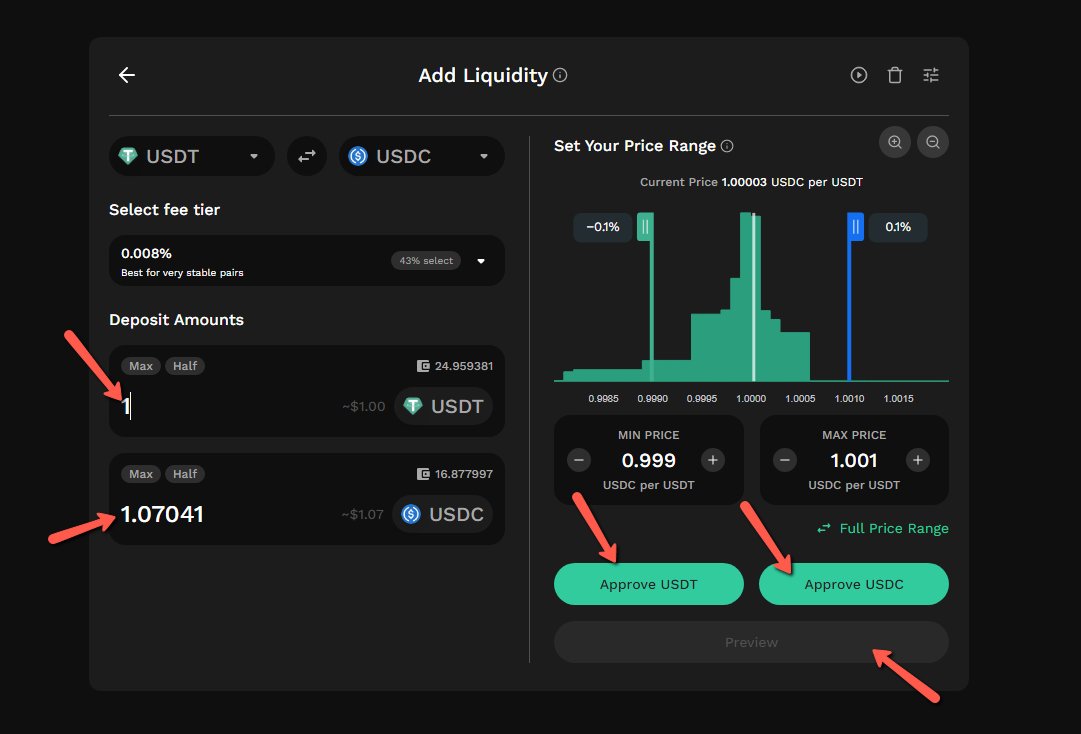This screenshot has width=1081, height=734.
Task: Click the Approve USDT button
Action: [649, 584]
